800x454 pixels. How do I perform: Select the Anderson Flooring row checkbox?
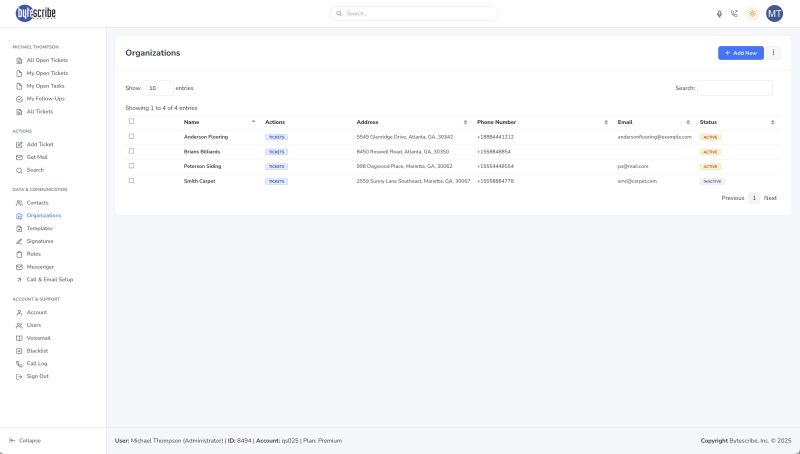131,136
